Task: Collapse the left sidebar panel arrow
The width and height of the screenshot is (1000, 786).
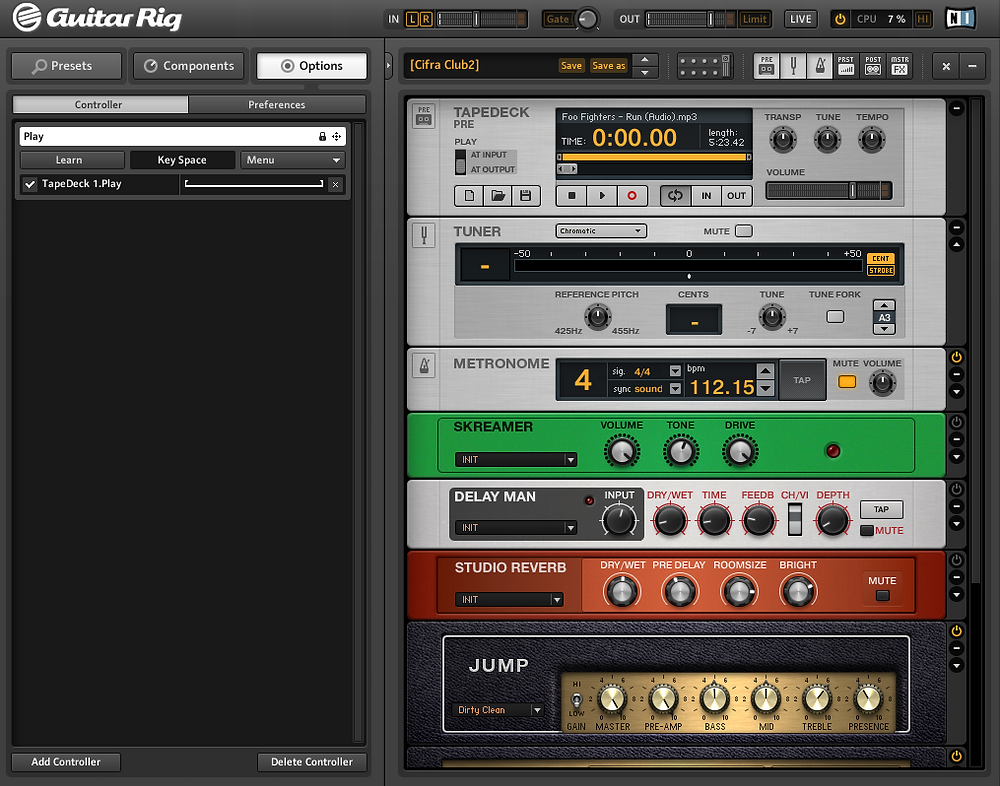Action: pos(388,66)
